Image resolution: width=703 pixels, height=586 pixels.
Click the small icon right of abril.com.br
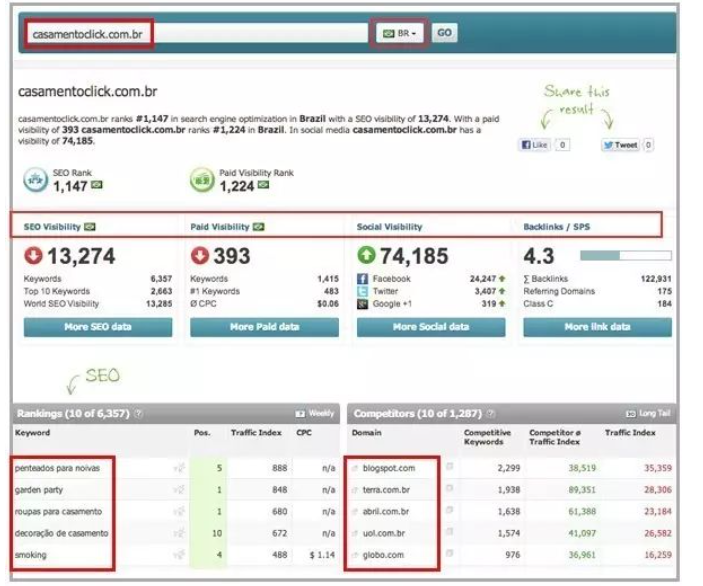click(449, 510)
